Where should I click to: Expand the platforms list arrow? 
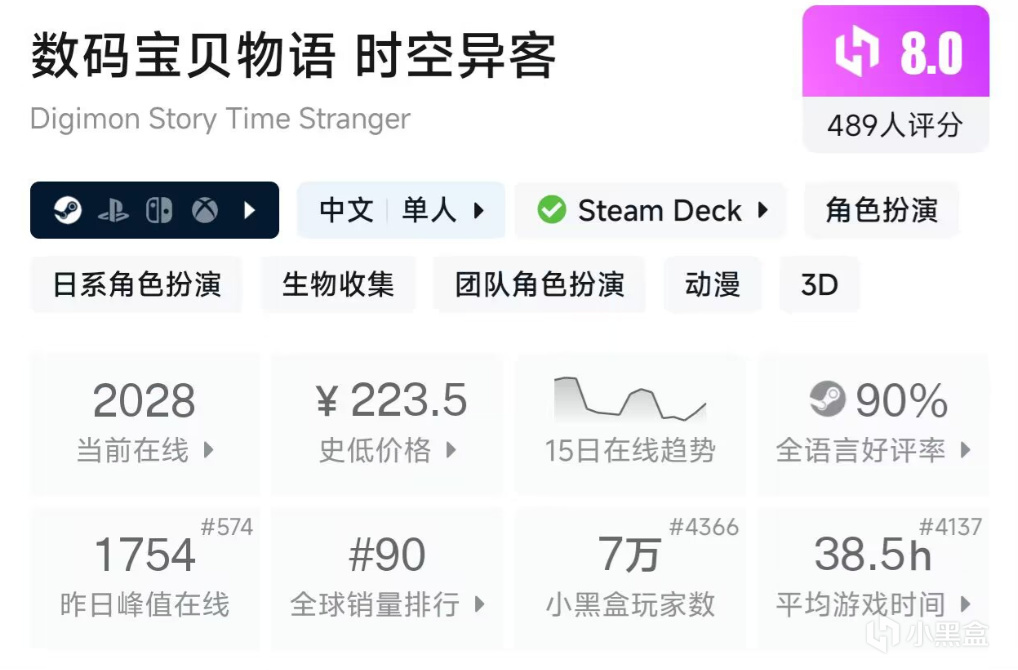(250, 211)
